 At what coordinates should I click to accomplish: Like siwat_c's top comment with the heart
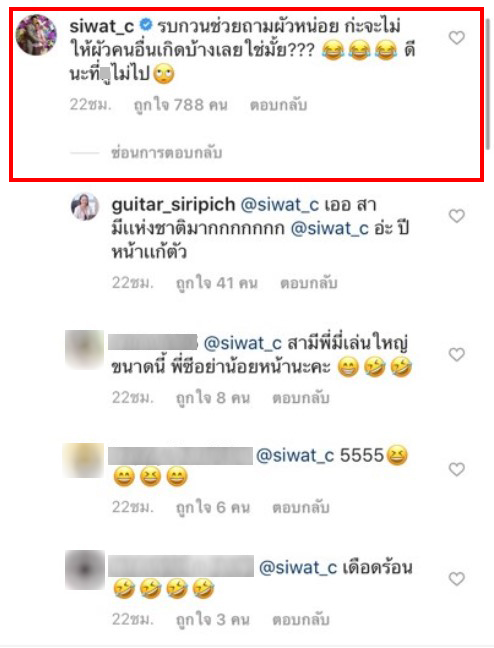(x=456, y=38)
